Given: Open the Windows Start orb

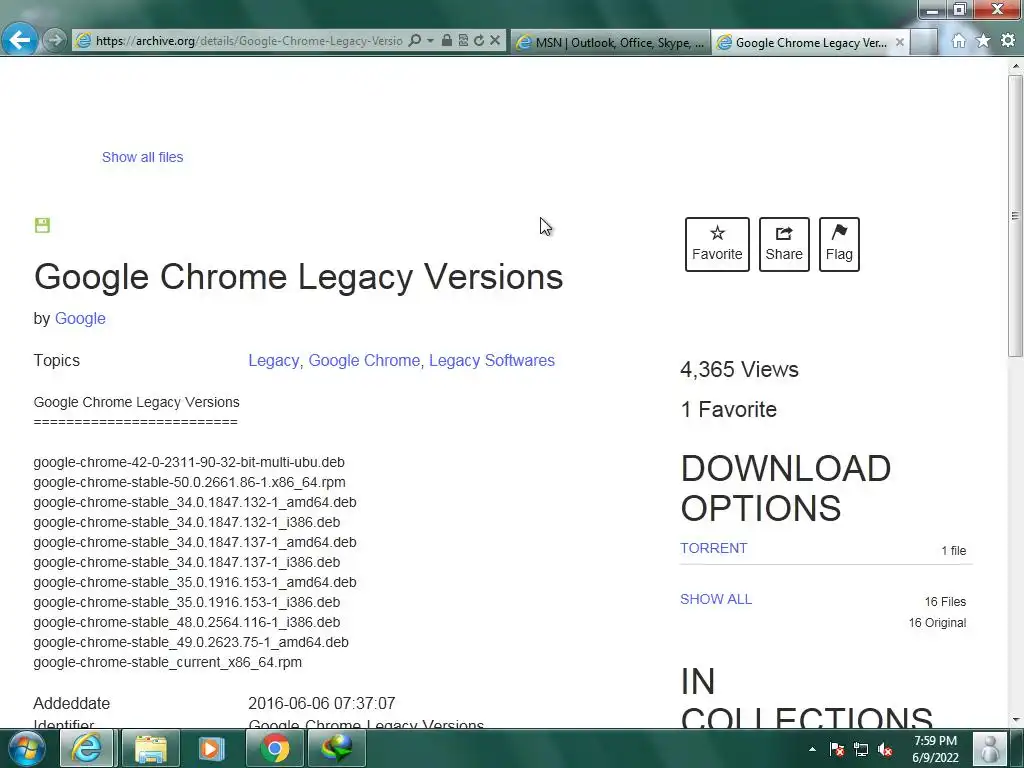Looking at the screenshot, I should (x=27, y=748).
